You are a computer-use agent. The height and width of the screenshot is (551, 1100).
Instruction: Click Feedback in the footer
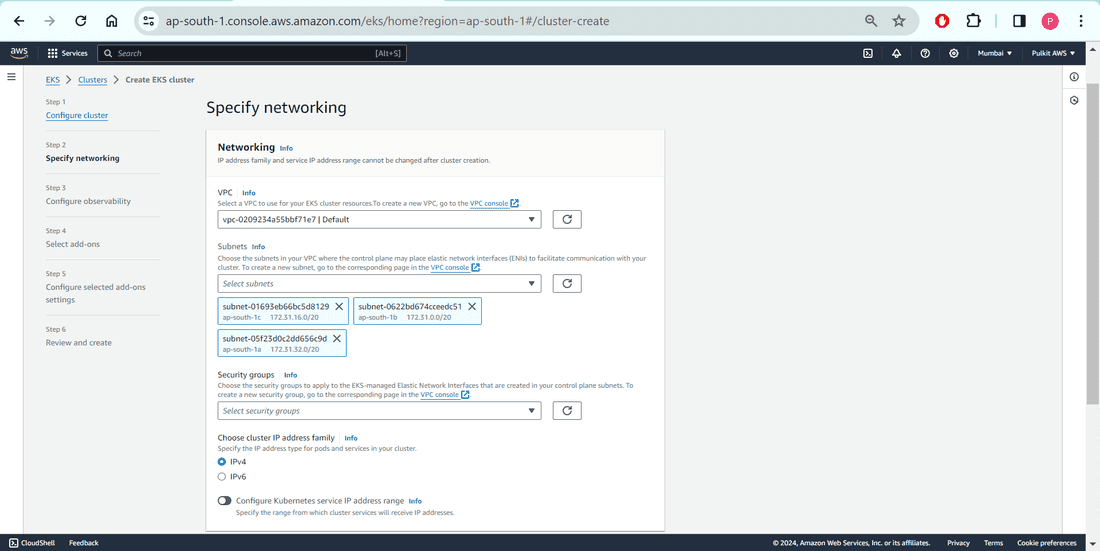pyautogui.click(x=83, y=543)
